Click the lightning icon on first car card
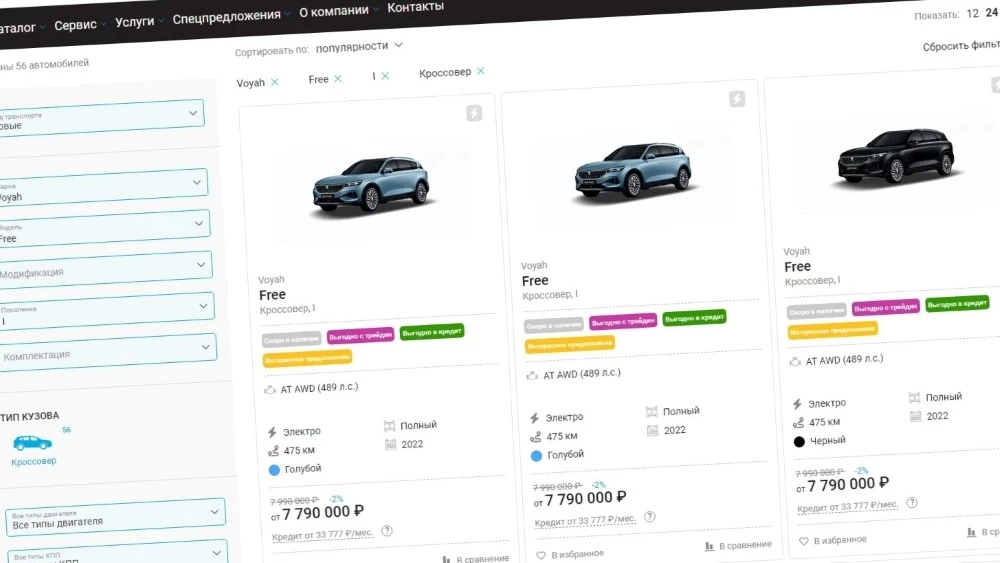 point(474,113)
